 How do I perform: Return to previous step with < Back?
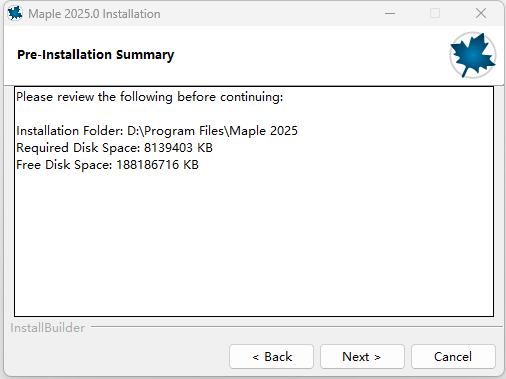coord(271,357)
